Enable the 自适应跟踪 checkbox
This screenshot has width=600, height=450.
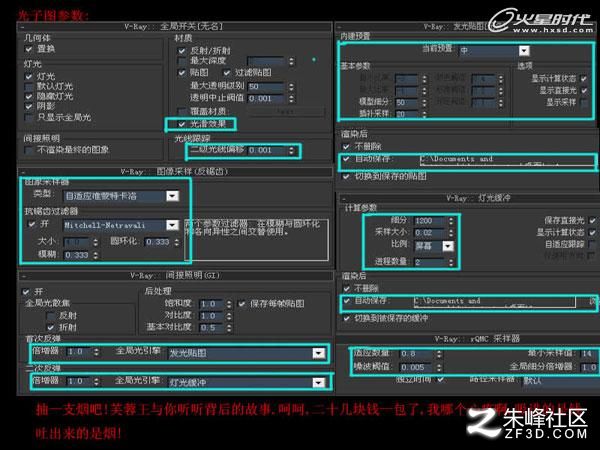point(592,244)
